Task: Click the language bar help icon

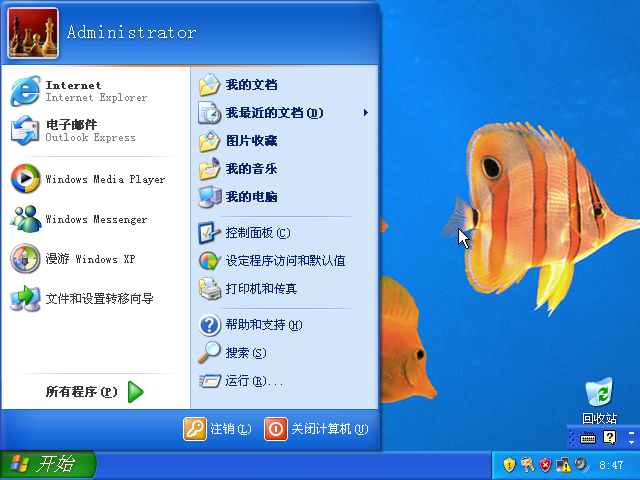Action: tap(610, 438)
